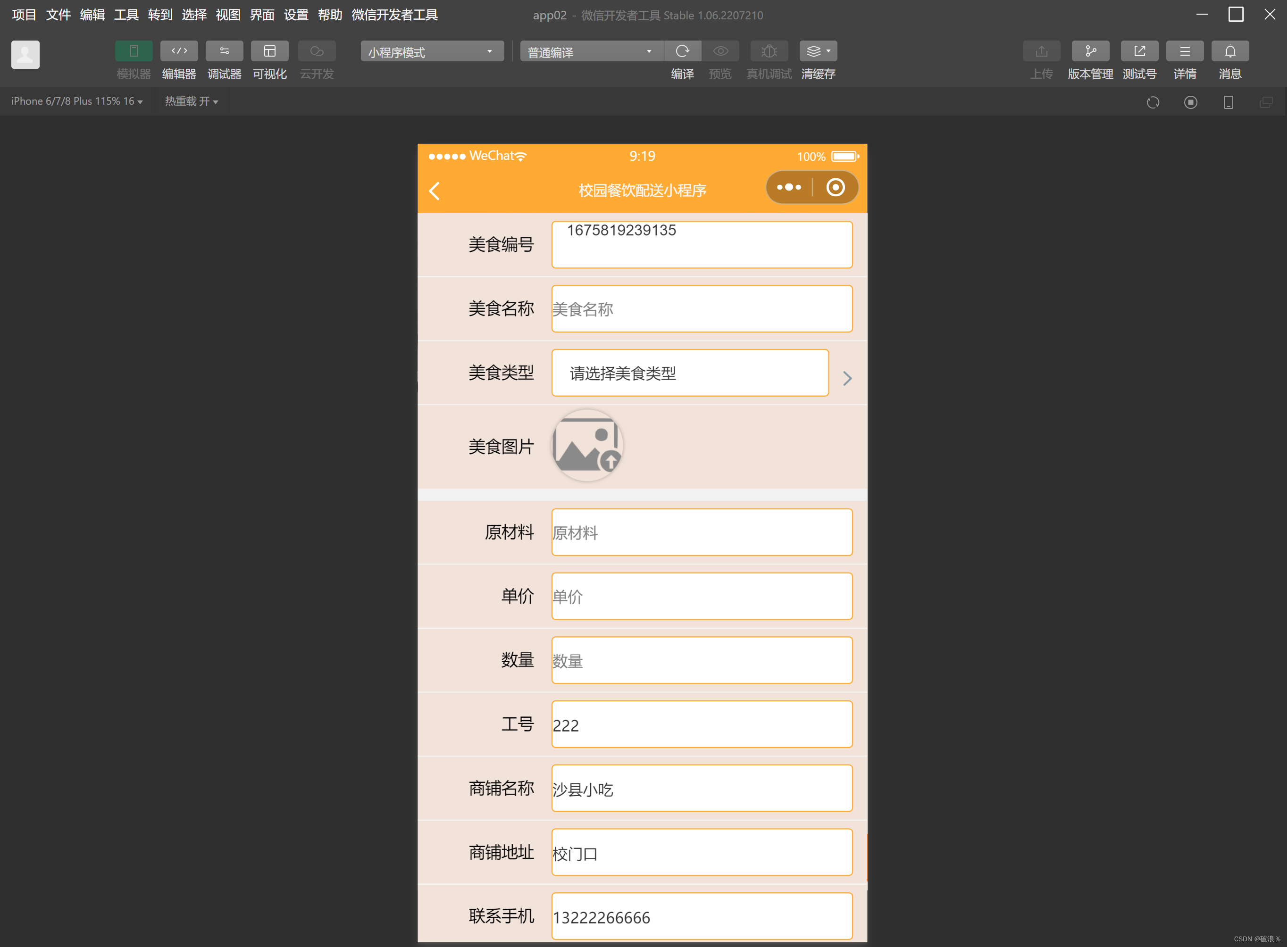Click the 校园餐饮配送小程序 page title
Viewport: 1288px width, 947px height.
[642, 191]
